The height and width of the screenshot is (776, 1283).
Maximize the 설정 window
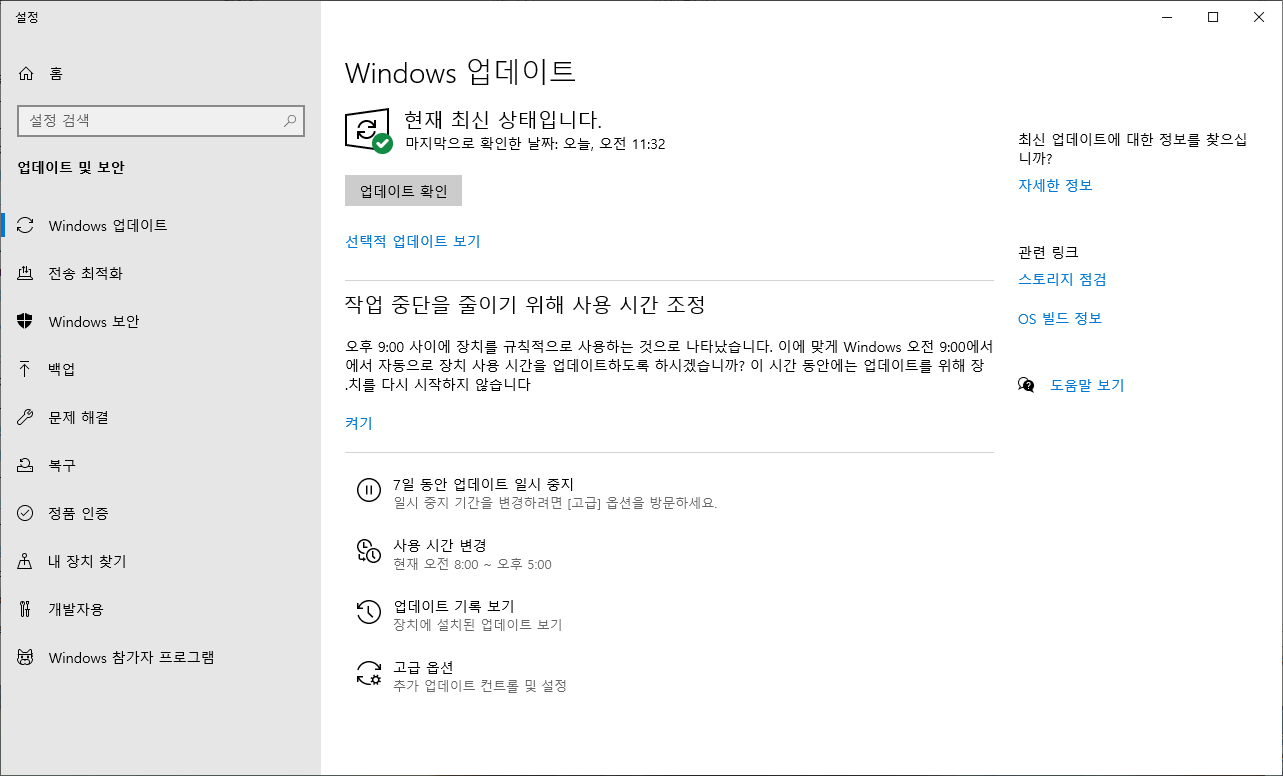1213,17
